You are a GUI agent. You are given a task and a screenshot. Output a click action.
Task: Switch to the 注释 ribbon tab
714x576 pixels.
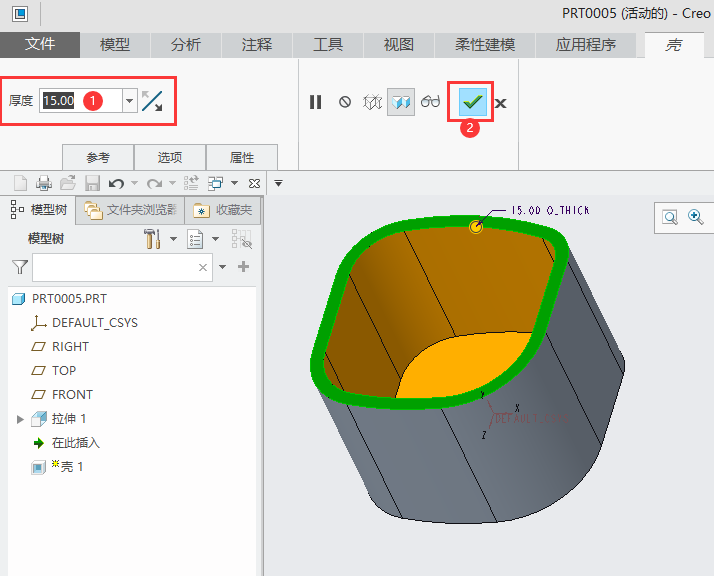257,45
